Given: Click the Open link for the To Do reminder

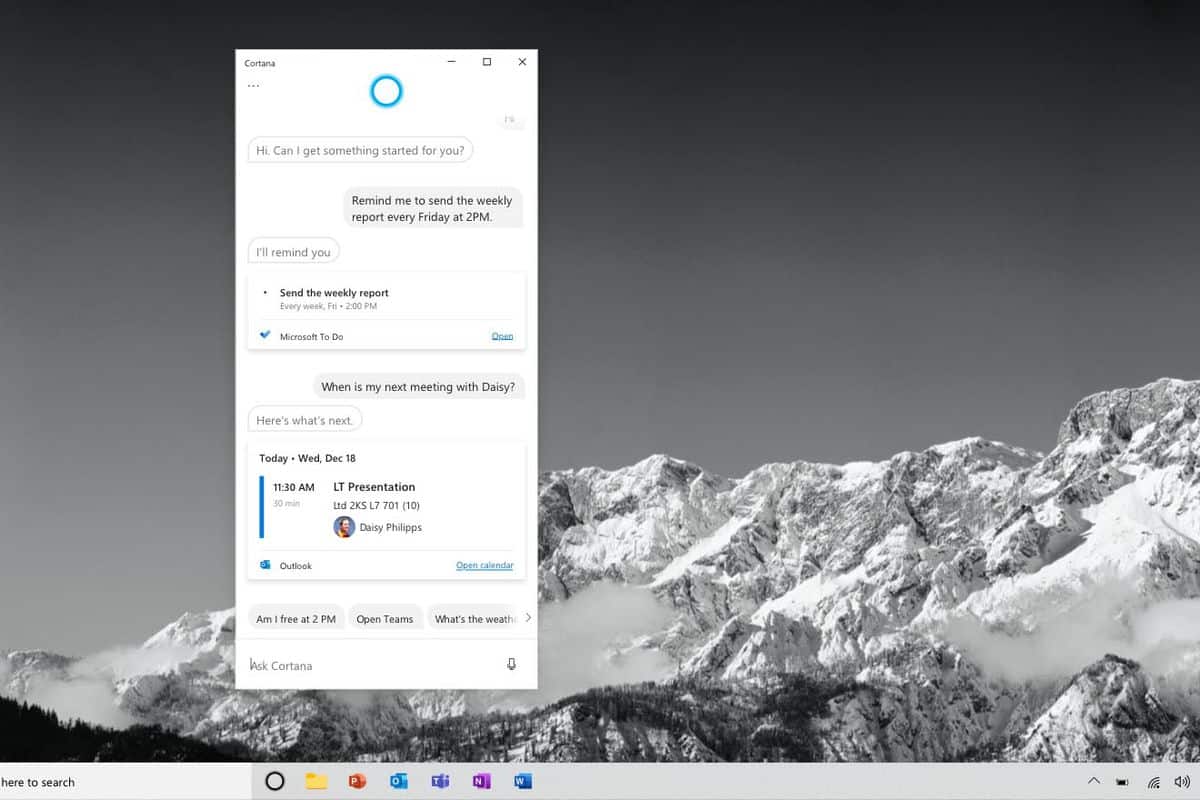Looking at the screenshot, I should coord(502,336).
